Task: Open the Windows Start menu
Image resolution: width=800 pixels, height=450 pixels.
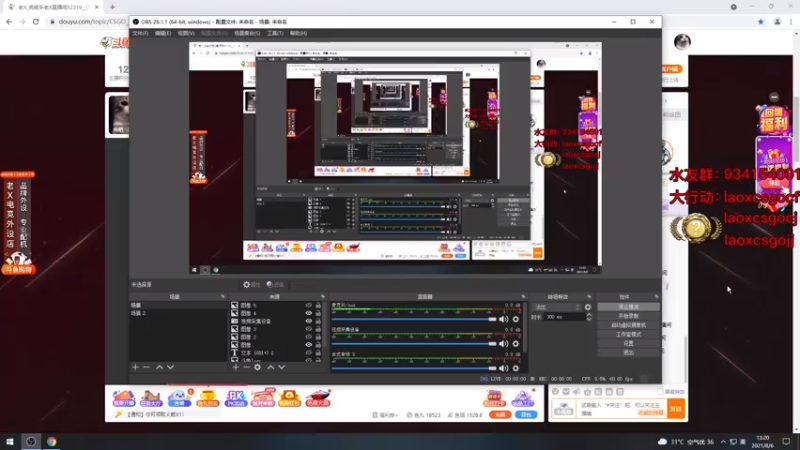Action: [10, 441]
